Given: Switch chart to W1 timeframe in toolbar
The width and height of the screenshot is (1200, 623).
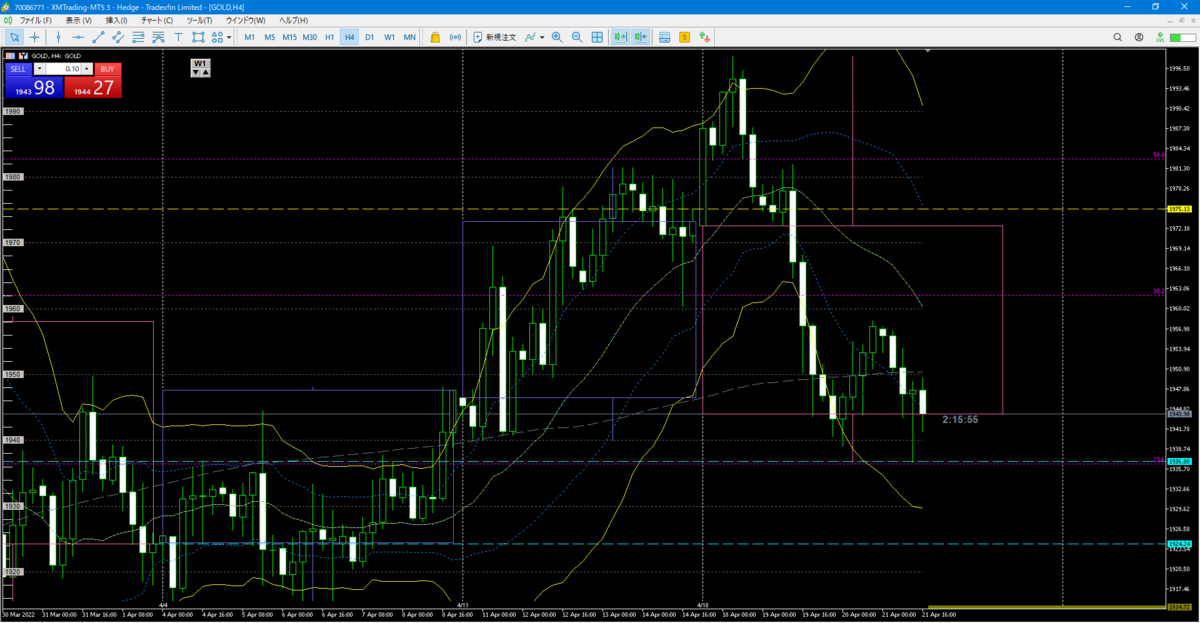Looking at the screenshot, I should [389, 37].
